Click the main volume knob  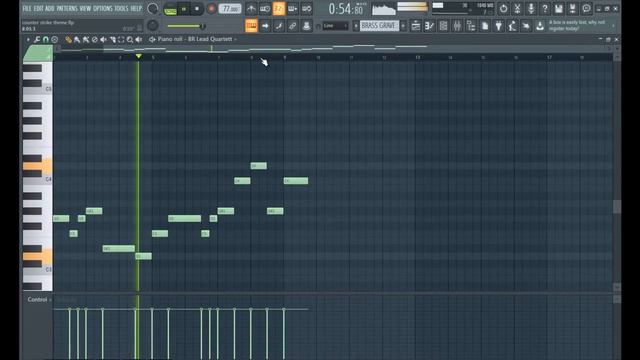pos(153,9)
